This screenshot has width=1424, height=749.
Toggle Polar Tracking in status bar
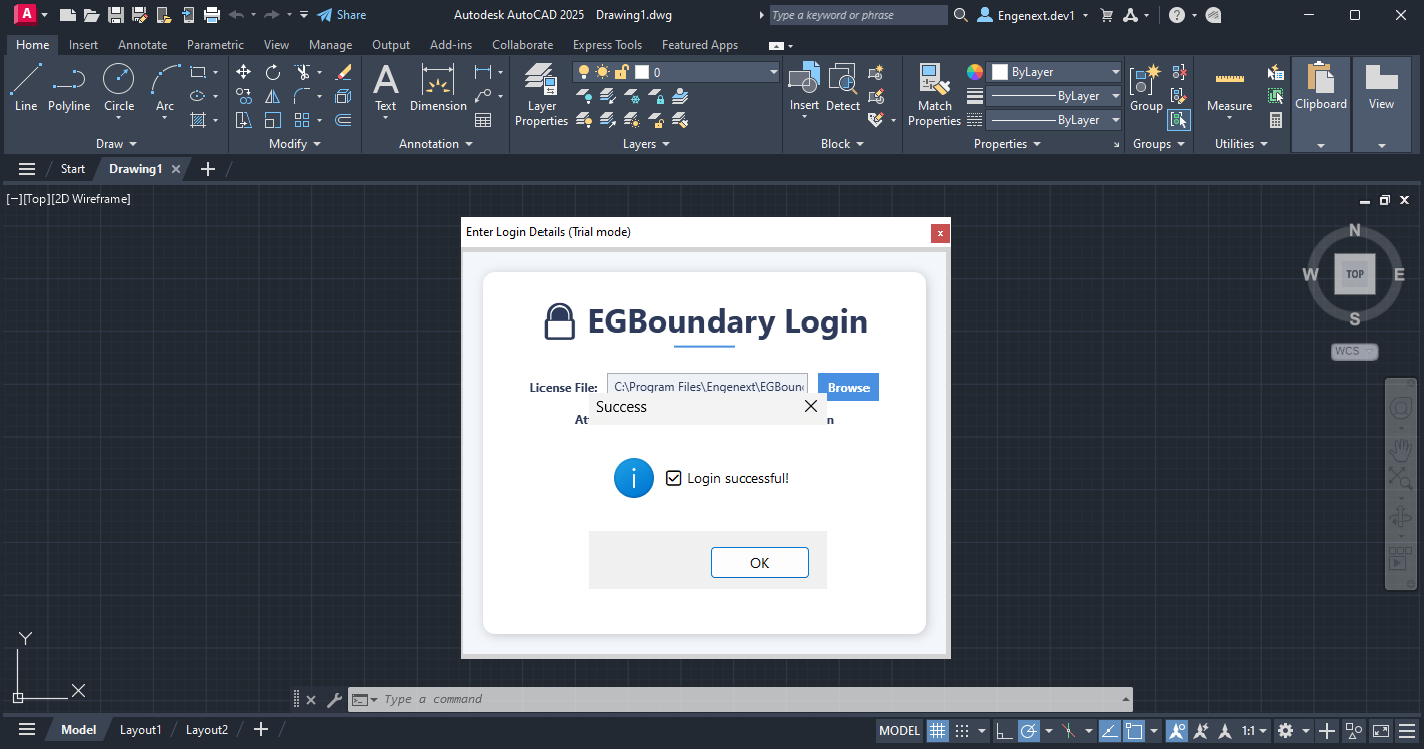coord(1028,731)
